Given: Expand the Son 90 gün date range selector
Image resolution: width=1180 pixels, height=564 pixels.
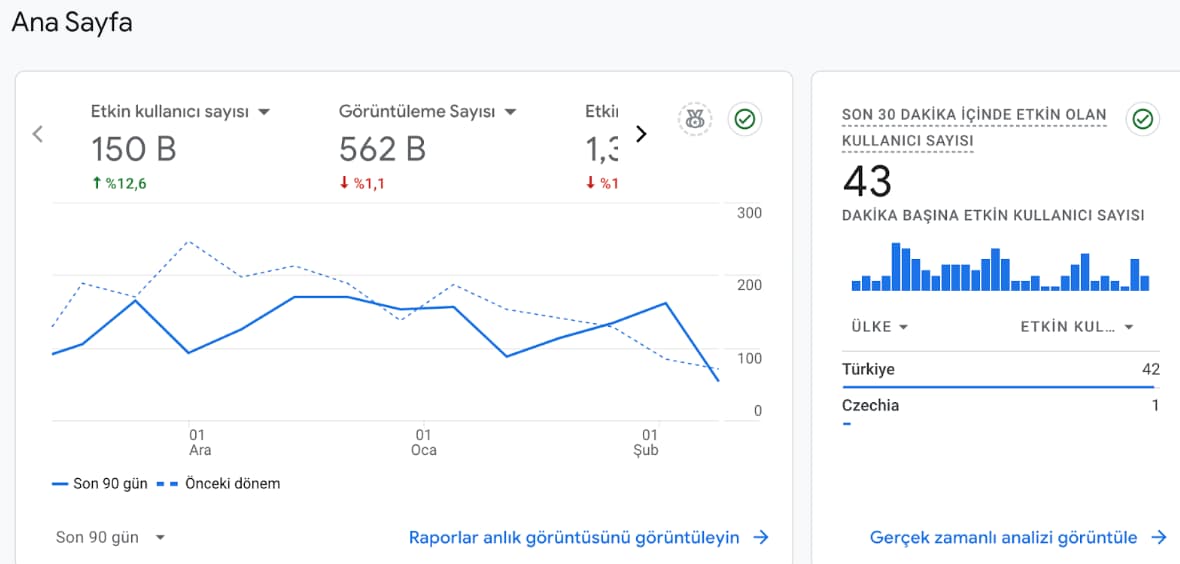Looking at the screenshot, I should point(110,538).
